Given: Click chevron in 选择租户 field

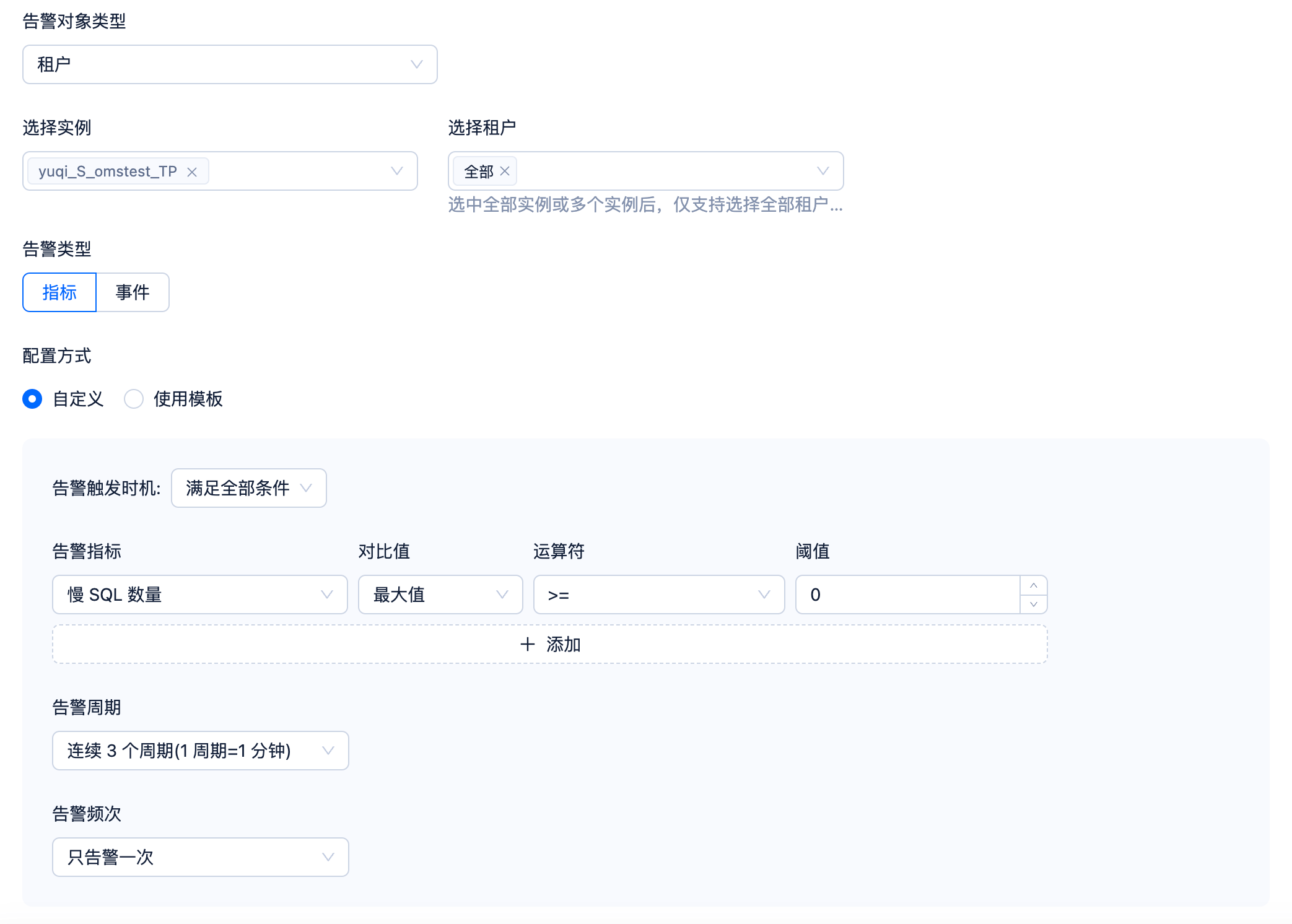Looking at the screenshot, I should click(823, 171).
